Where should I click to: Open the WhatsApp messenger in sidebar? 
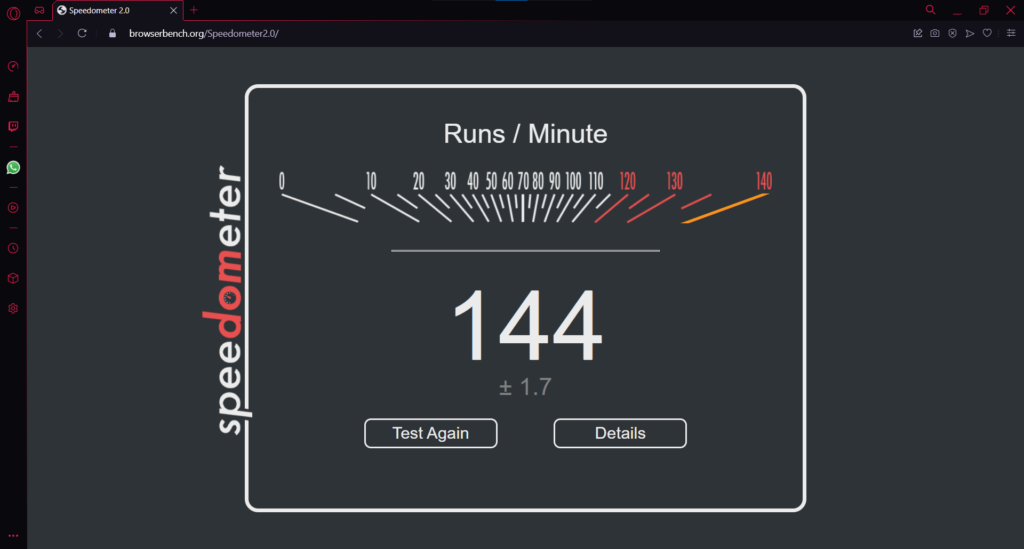click(x=13, y=168)
